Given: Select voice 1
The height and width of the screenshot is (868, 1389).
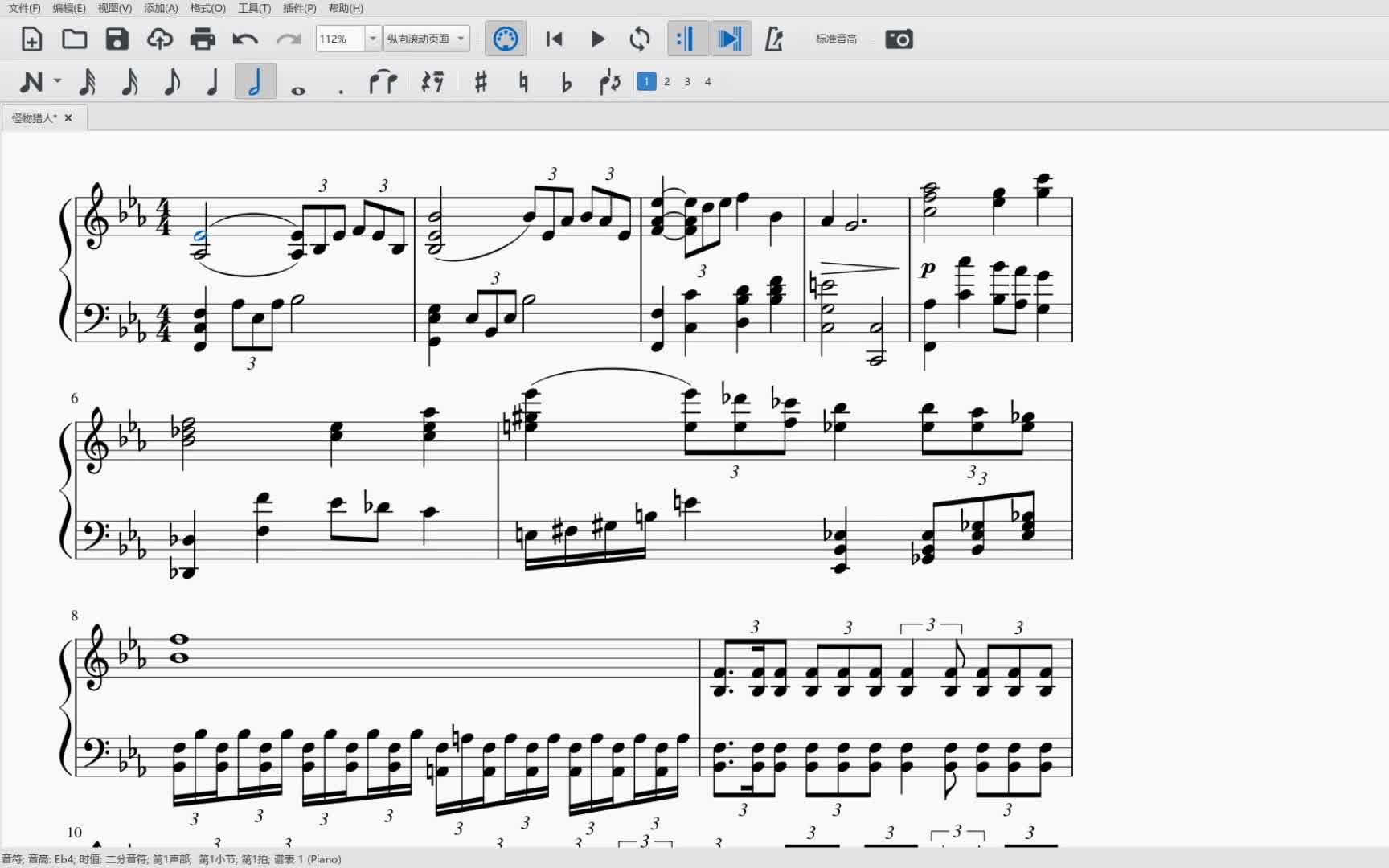Looking at the screenshot, I should pyautogui.click(x=646, y=81).
